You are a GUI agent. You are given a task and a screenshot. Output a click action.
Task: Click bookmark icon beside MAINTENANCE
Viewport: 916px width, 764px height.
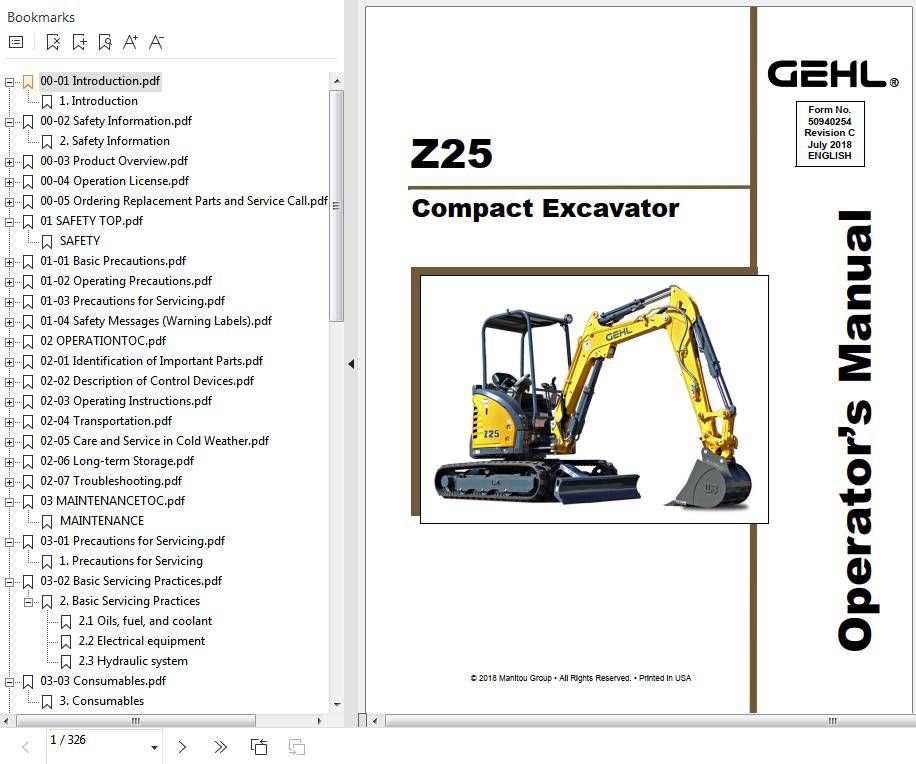point(47,522)
